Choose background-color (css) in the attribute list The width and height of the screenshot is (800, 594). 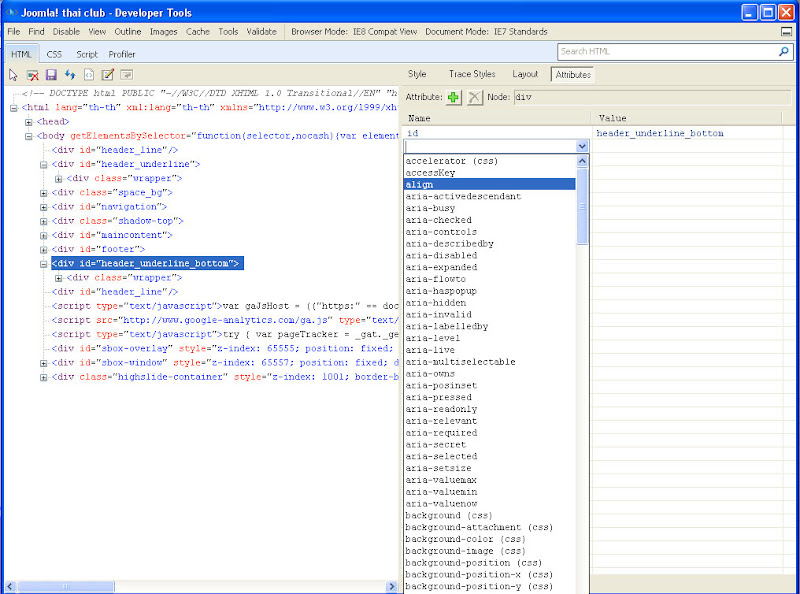point(490,539)
